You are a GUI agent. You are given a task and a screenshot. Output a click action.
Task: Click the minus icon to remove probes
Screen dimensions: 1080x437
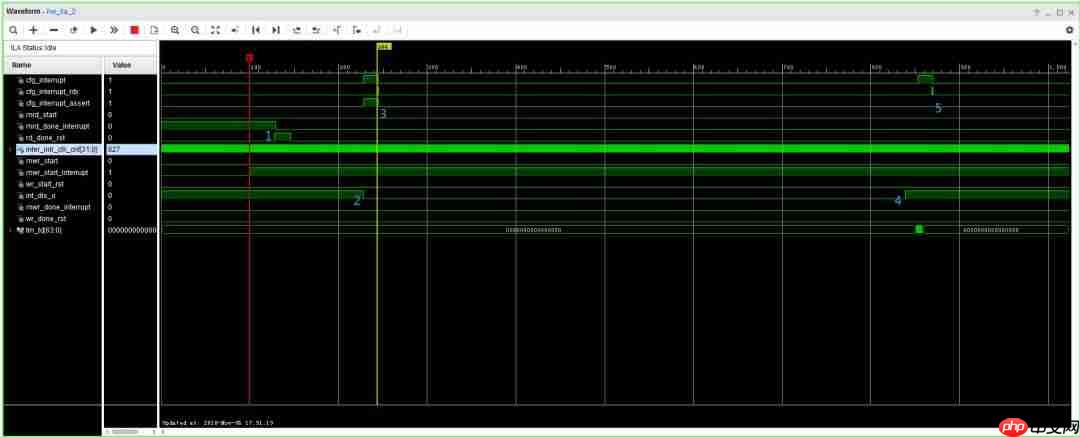(53, 30)
